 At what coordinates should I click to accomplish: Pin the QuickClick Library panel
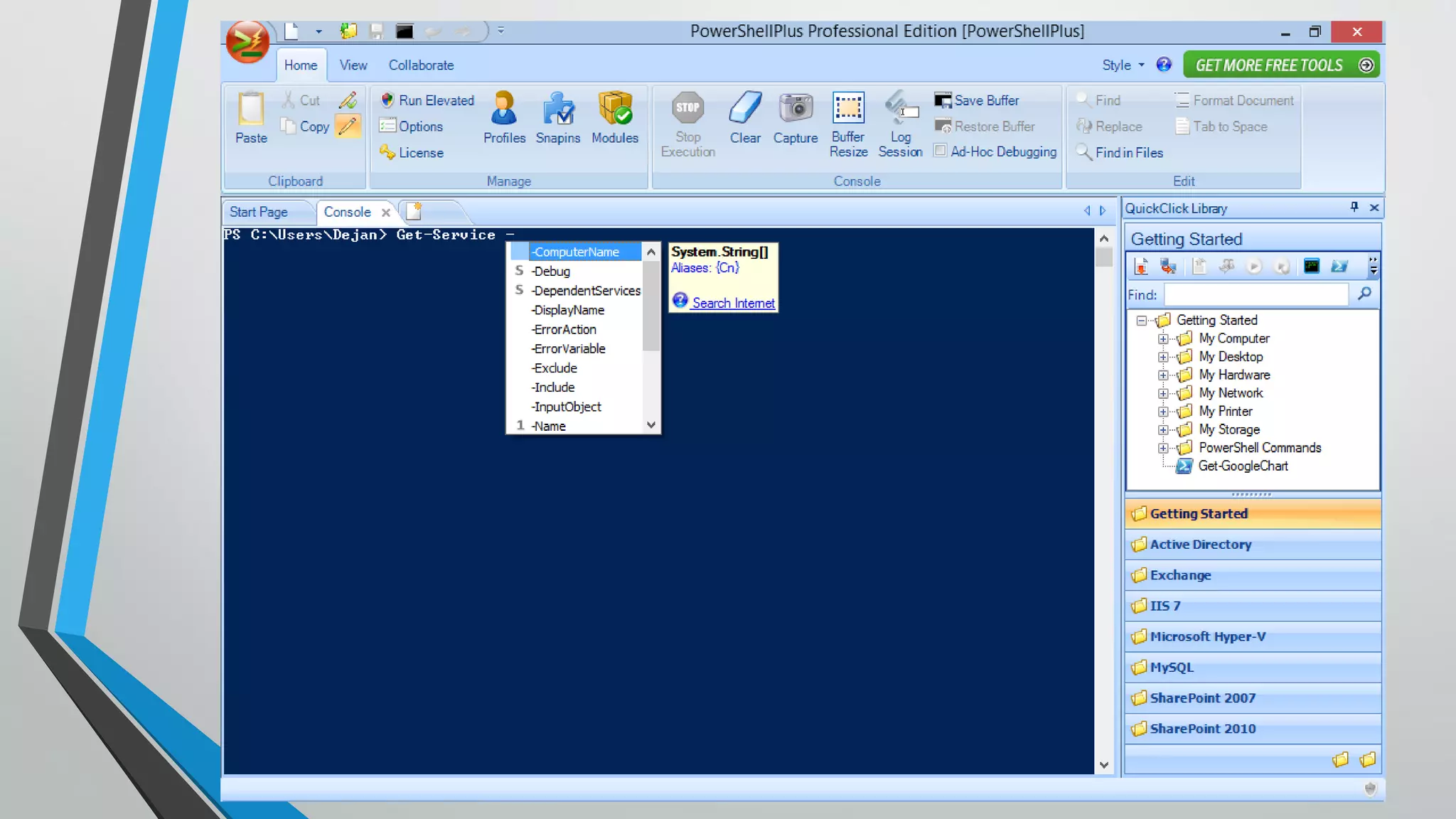click(x=1354, y=208)
